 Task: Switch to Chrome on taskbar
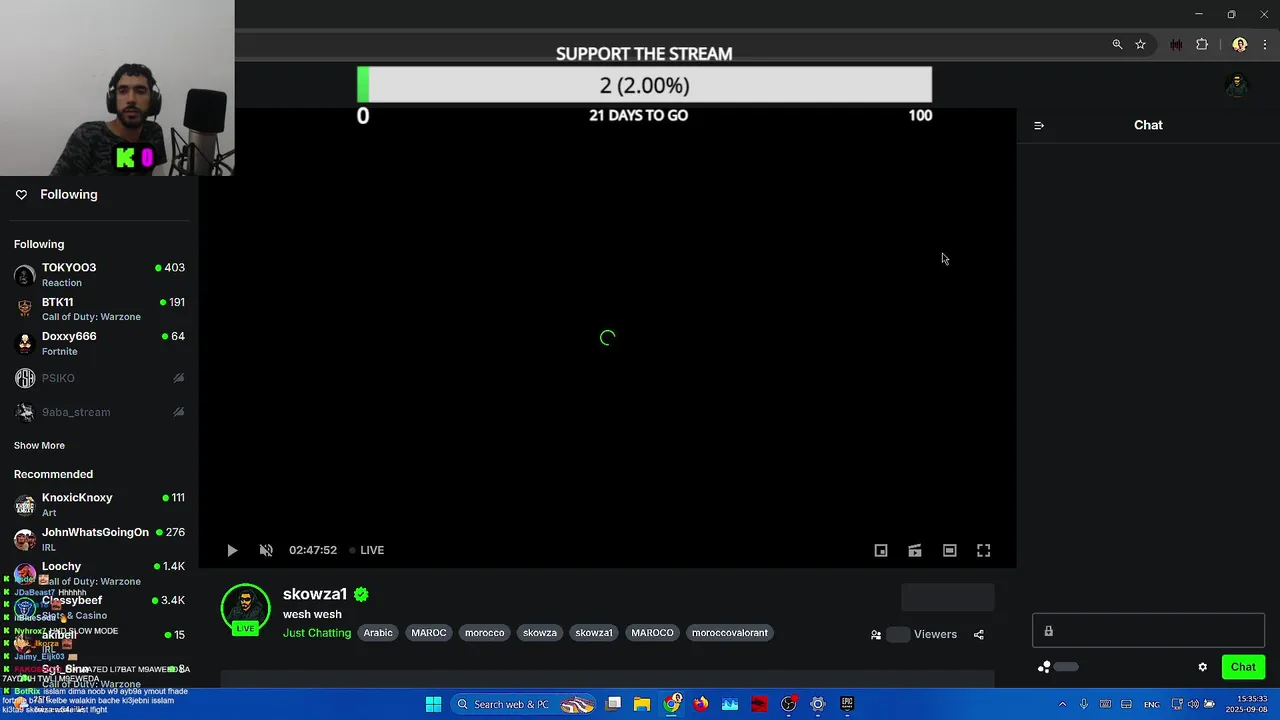tap(672, 704)
